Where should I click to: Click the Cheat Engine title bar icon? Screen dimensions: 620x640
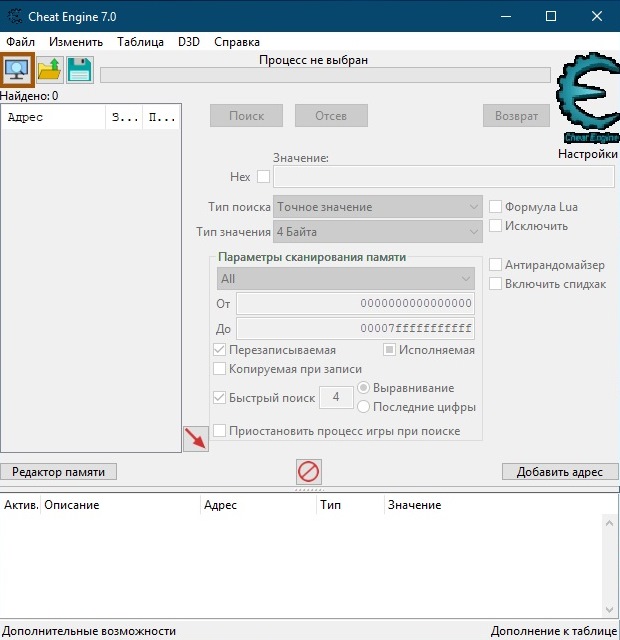tap(14, 16)
